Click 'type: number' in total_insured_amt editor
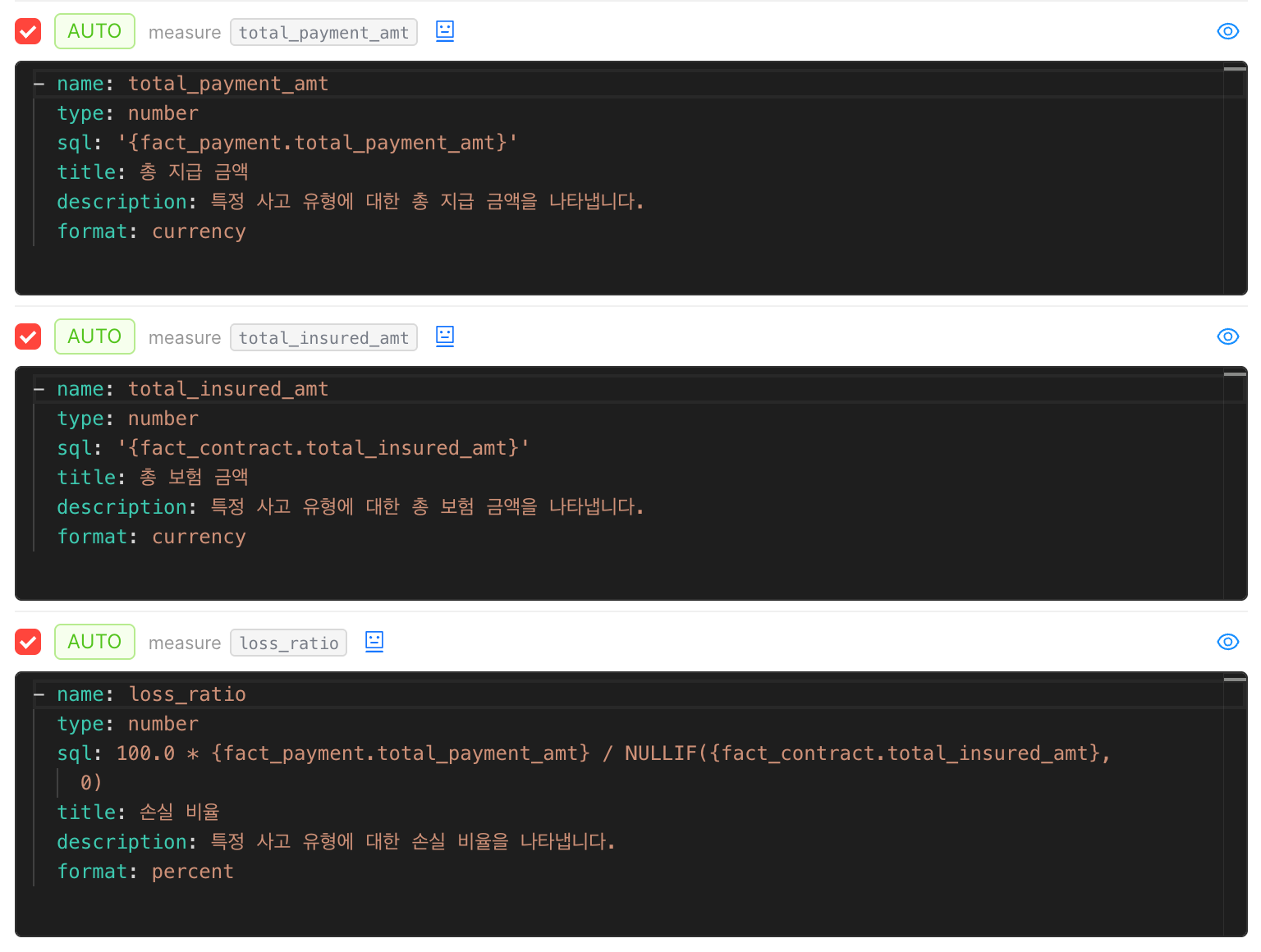 pos(127,419)
